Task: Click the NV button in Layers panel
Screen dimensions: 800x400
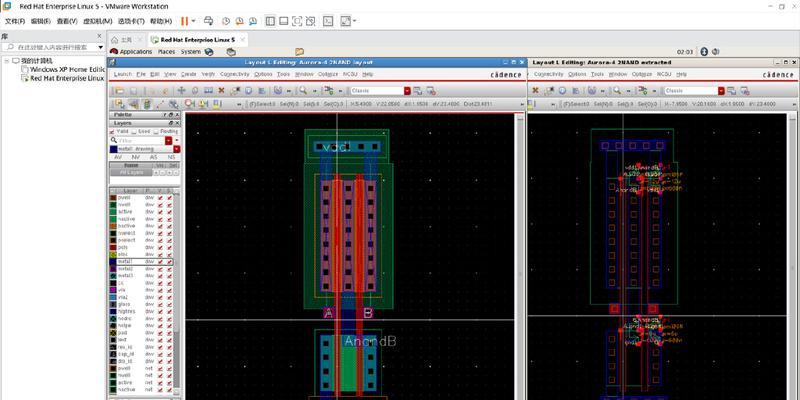Action: pyautogui.click(x=135, y=158)
